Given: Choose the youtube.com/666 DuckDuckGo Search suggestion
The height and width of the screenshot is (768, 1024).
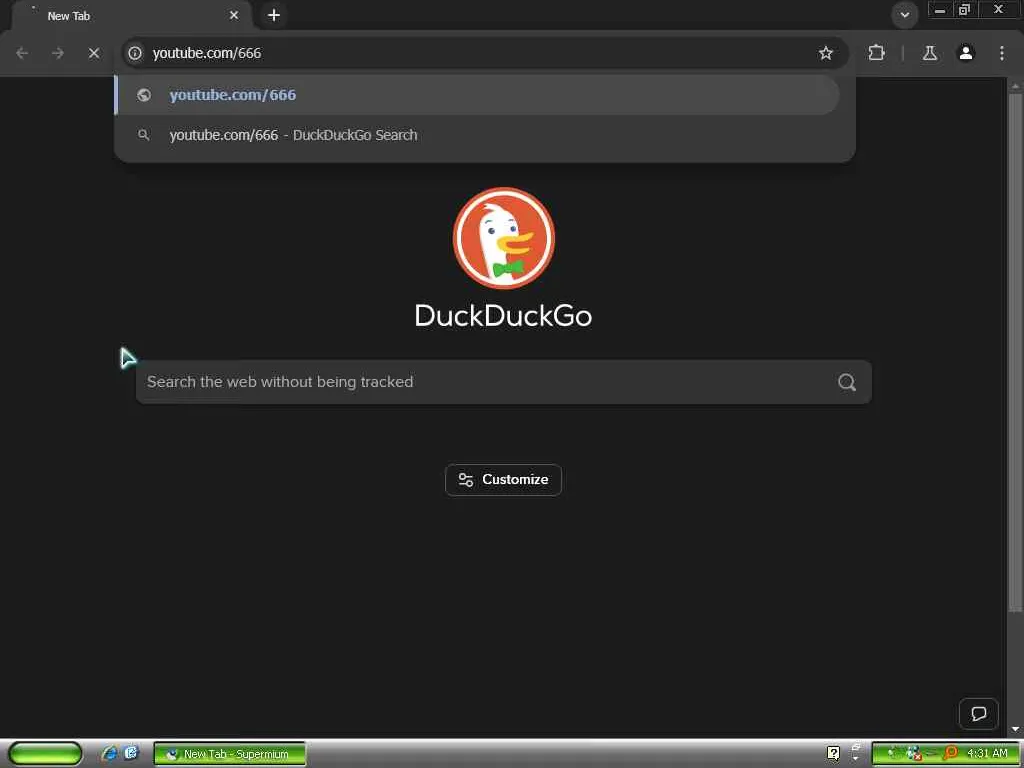Looking at the screenshot, I should click(477, 135).
